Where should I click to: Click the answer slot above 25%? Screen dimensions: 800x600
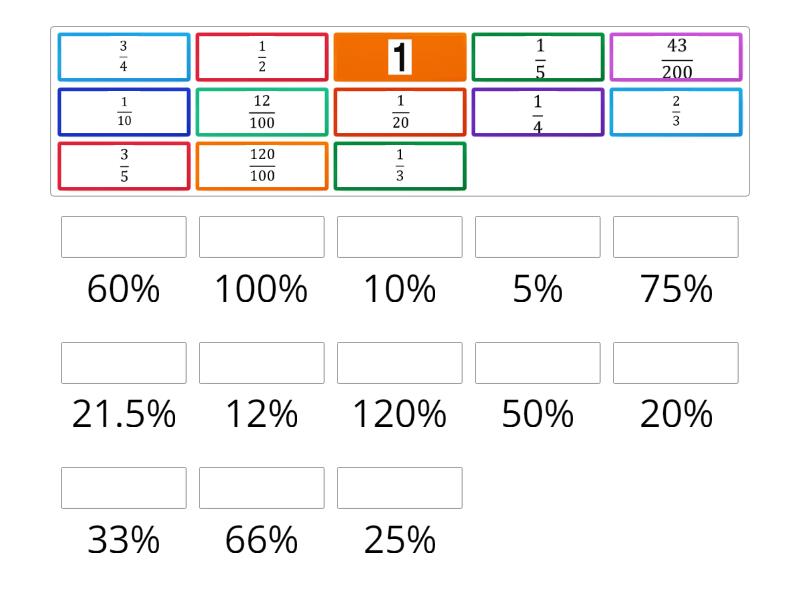pyautogui.click(x=400, y=489)
